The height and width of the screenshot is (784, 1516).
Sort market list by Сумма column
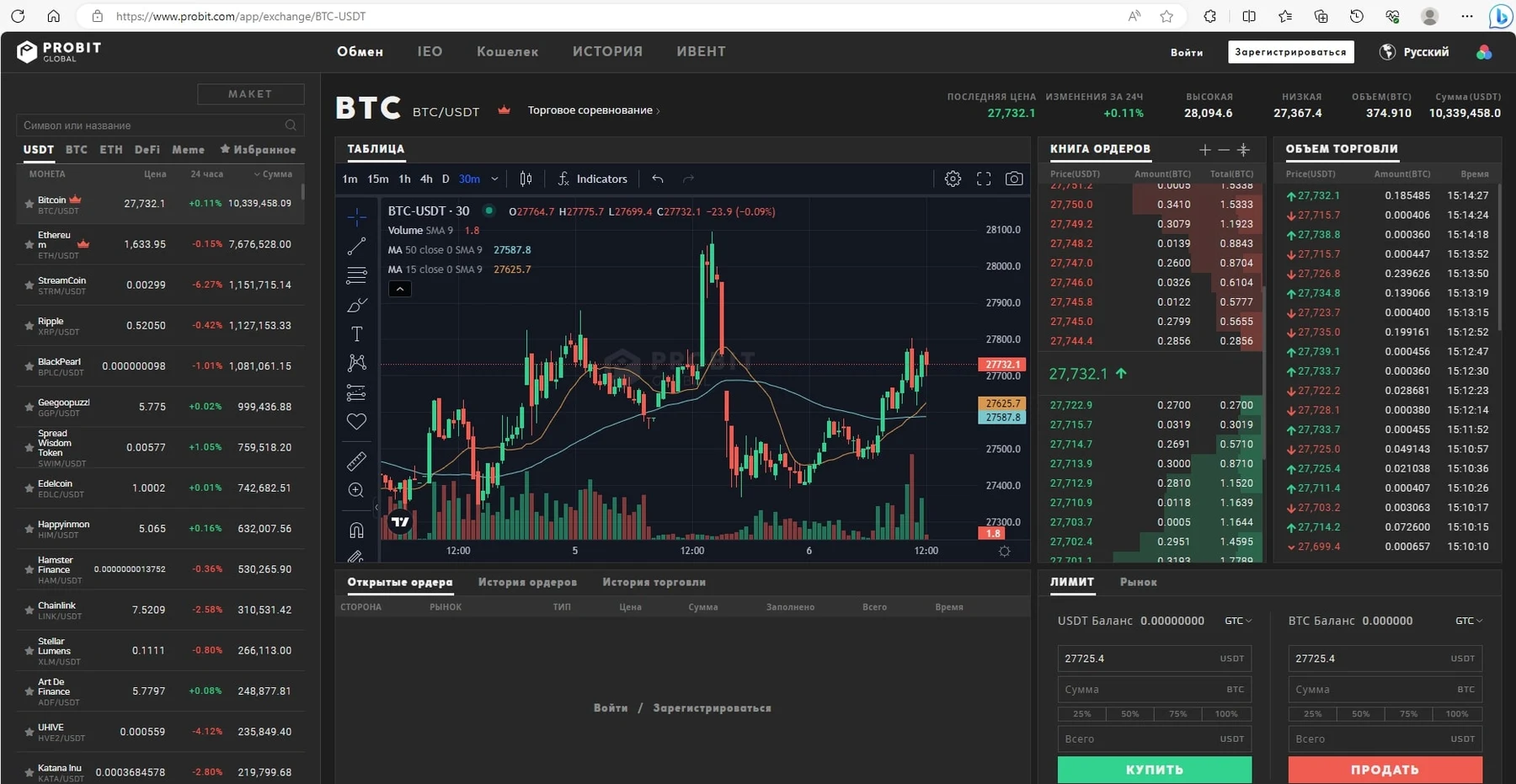pyautogui.click(x=274, y=174)
